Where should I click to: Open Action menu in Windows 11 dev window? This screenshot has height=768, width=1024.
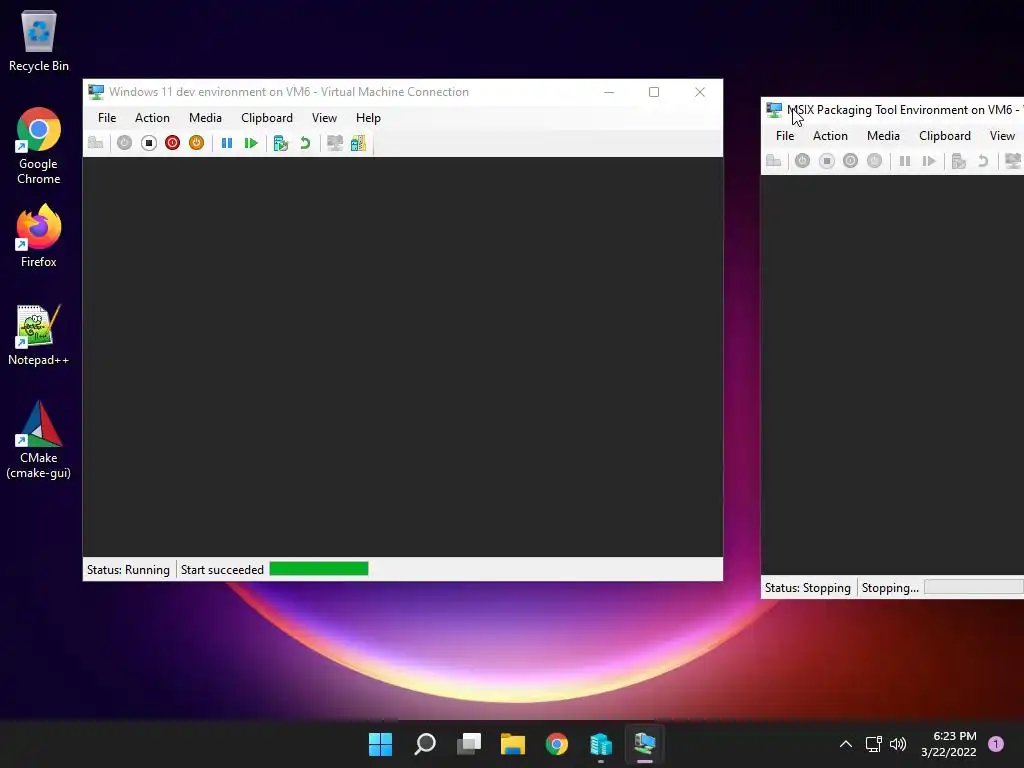(152, 118)
